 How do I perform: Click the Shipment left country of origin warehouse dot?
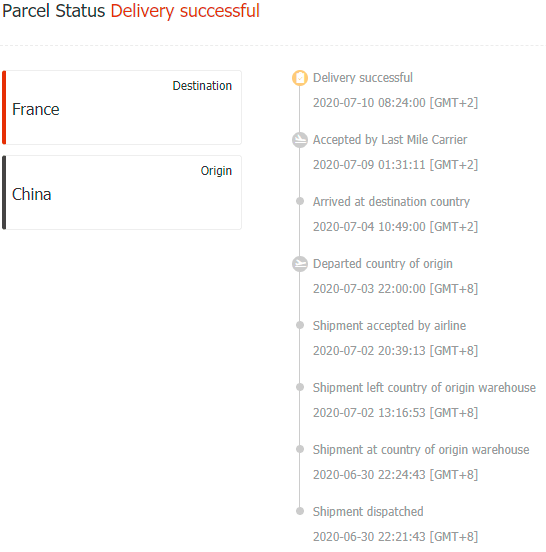(x=300, y=387)
